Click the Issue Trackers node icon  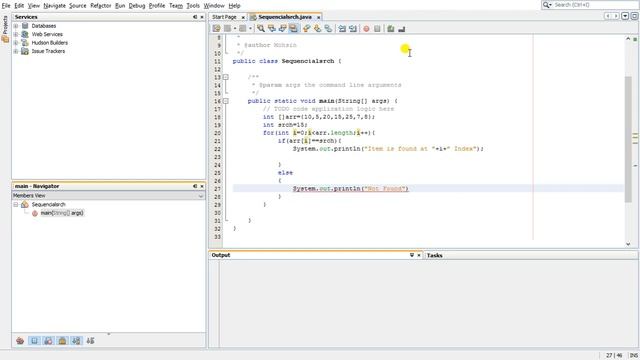(x=25, y=51)
